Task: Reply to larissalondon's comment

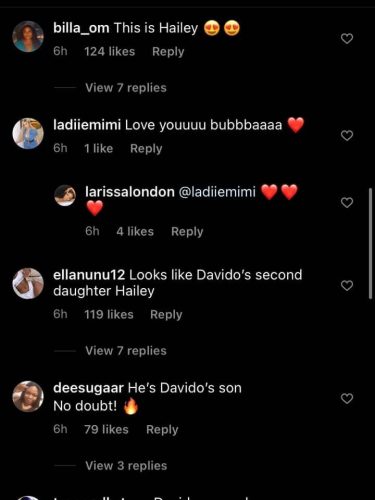Action: click(187, 232)
